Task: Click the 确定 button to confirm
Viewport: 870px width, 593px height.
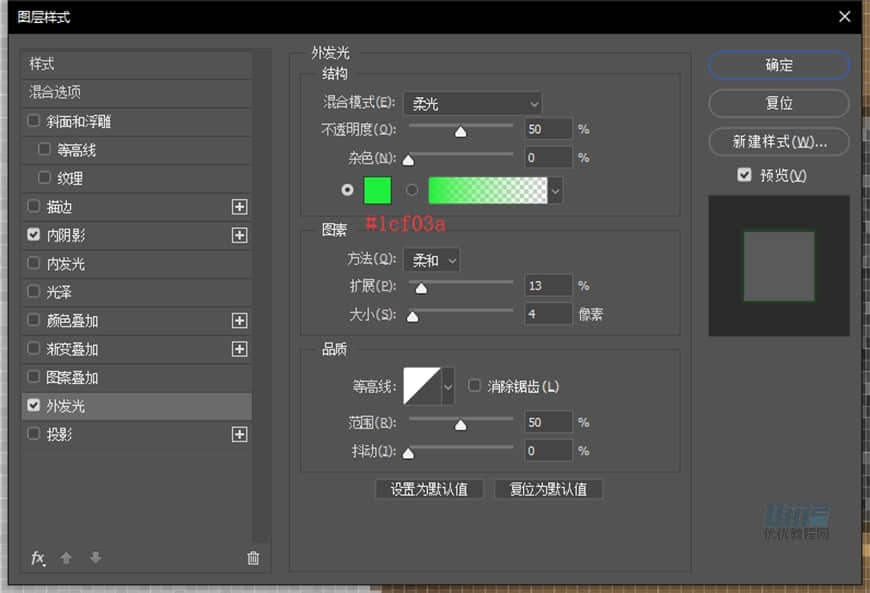Action: click(778, 65)
